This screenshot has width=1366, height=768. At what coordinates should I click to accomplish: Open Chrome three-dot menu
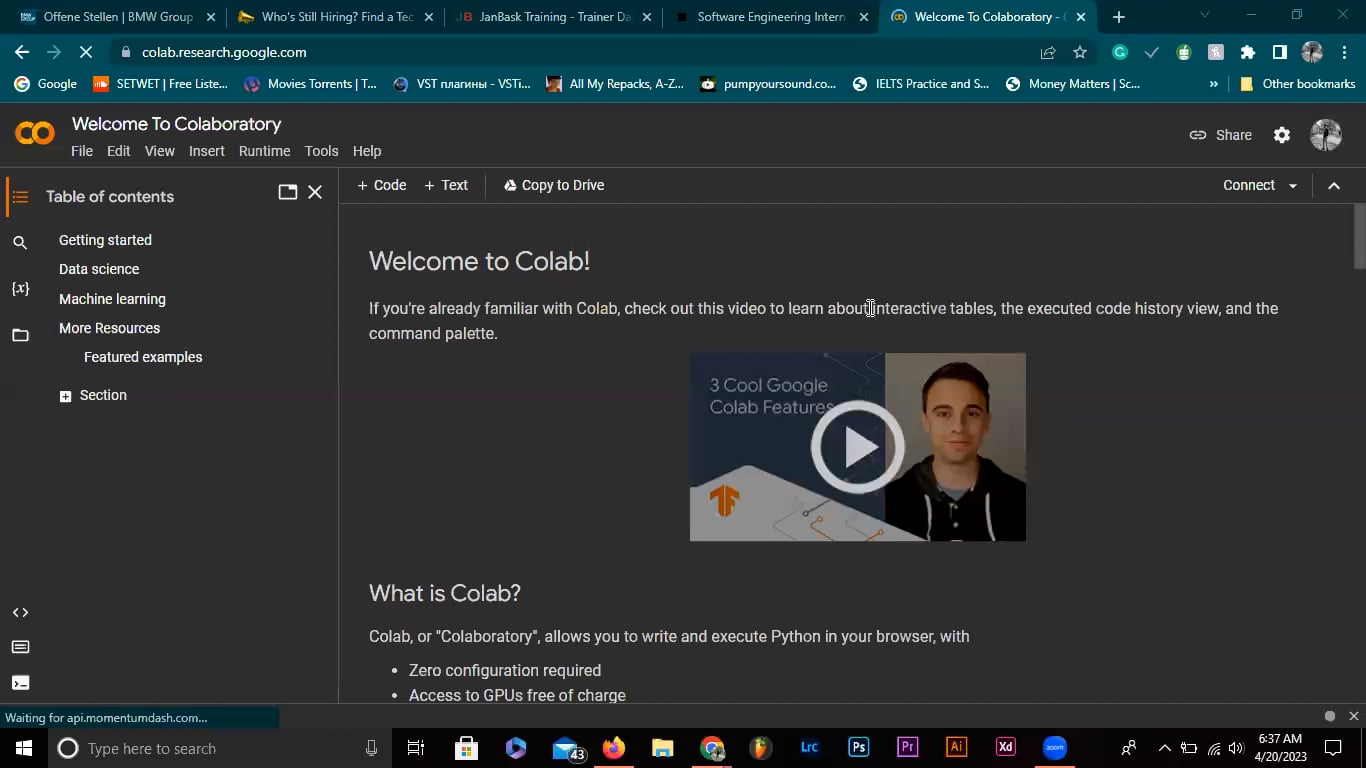(x=1344, y=52)
